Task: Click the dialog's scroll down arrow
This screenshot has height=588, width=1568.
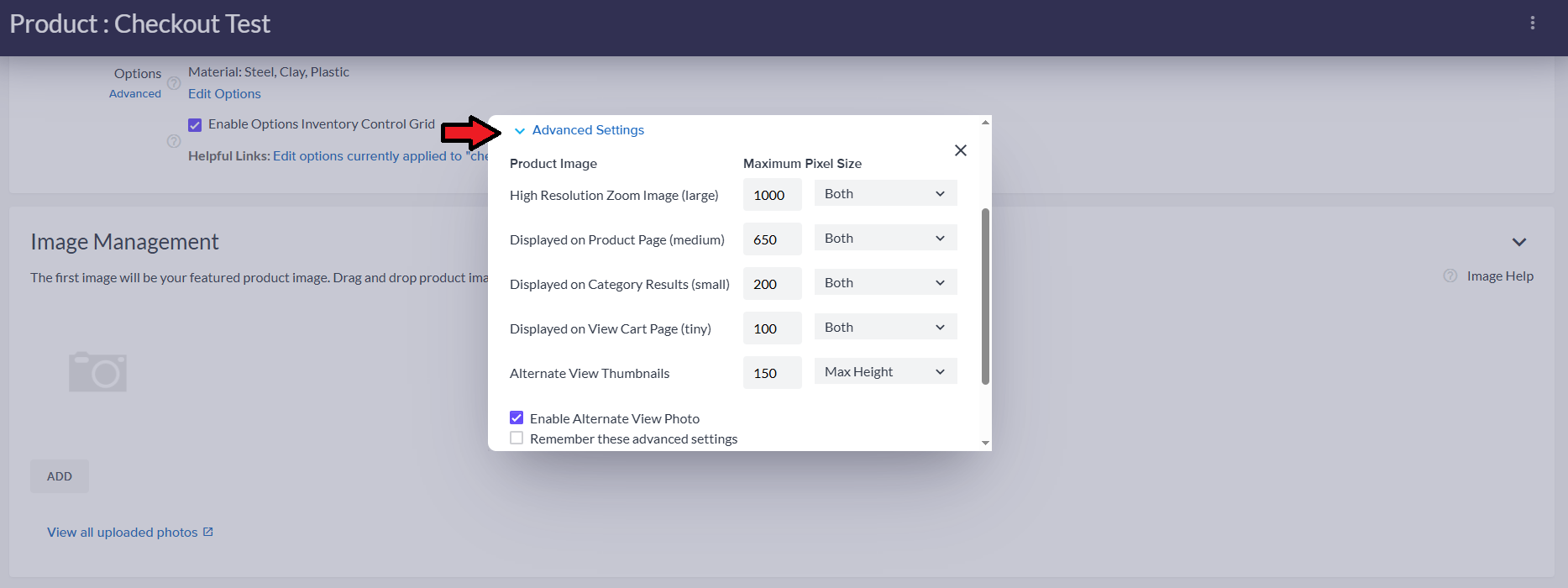Action: coord(985,443)
